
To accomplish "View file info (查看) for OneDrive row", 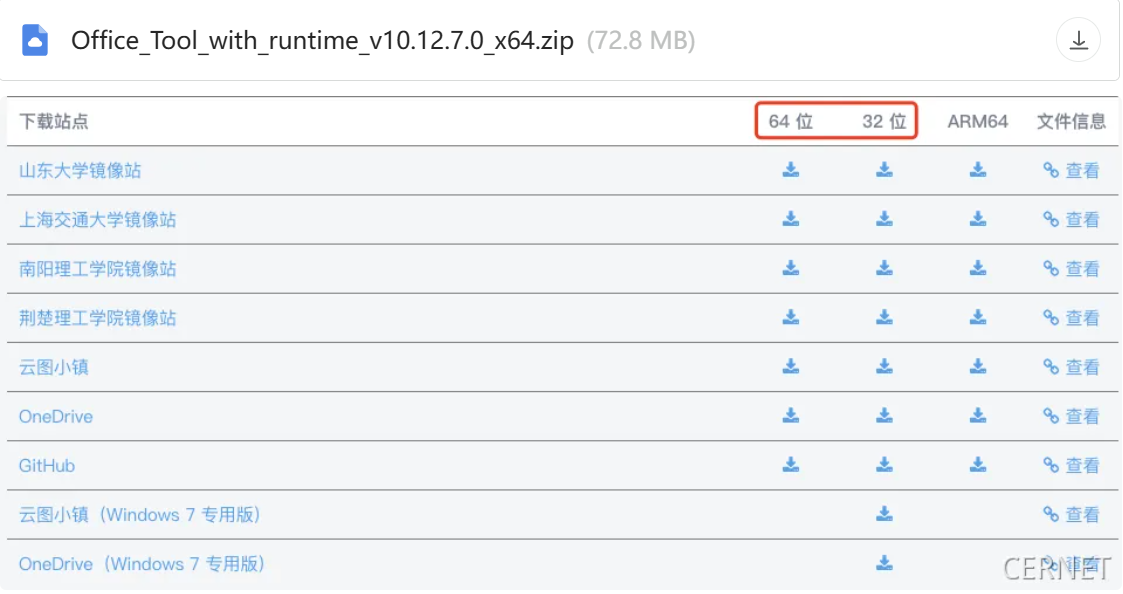I will (x=1071, y=415).
